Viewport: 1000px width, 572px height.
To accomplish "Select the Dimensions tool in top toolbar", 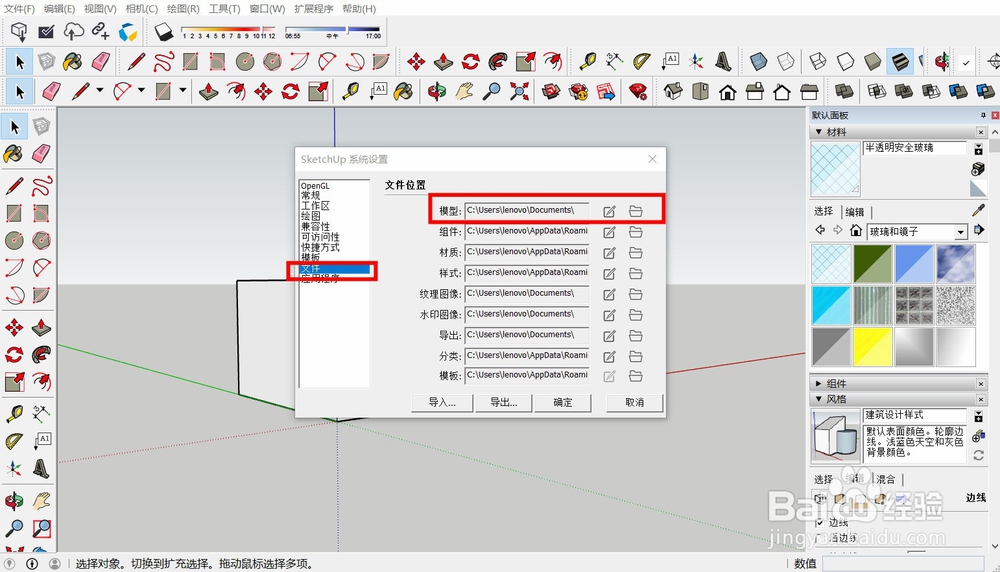I will [614, 61].
